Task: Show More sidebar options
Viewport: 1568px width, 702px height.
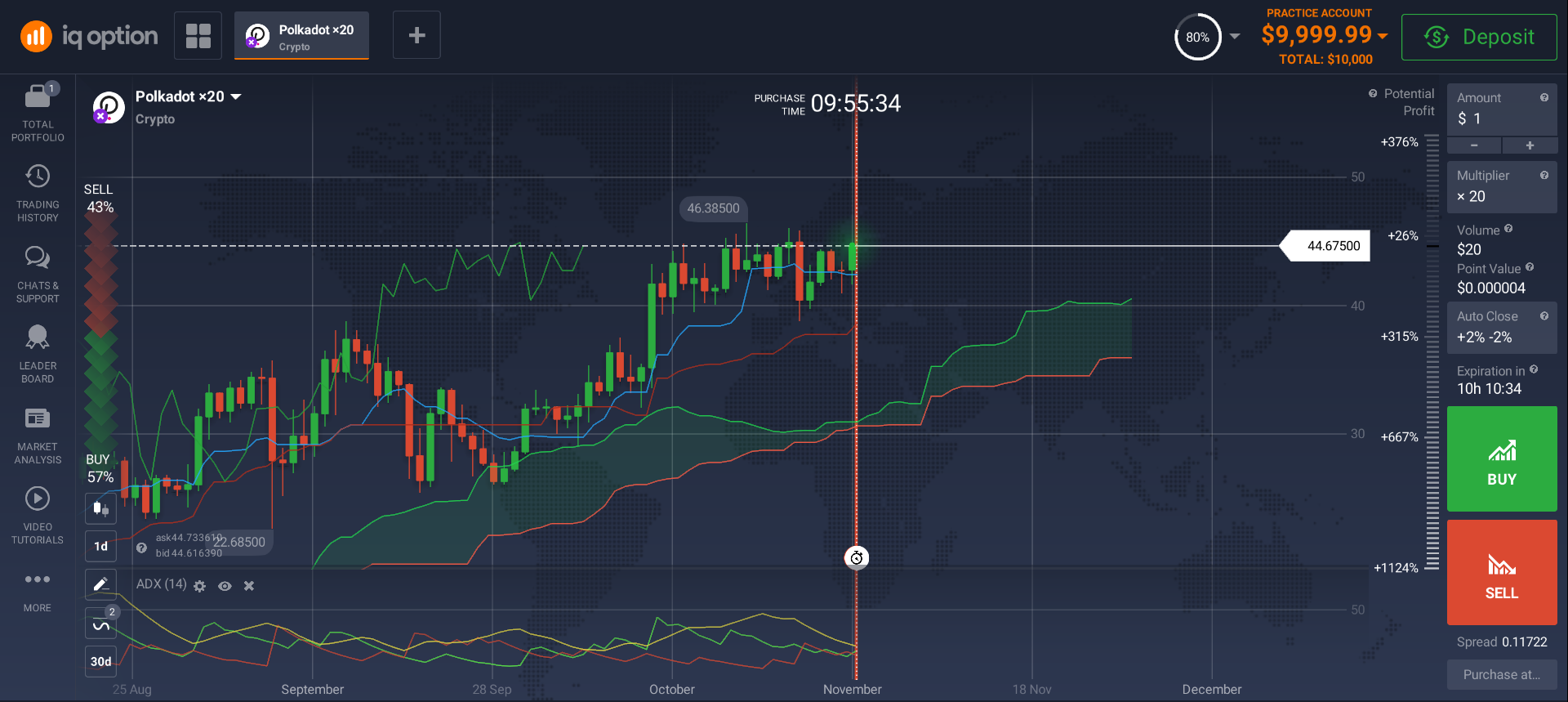Action: [x=38, y=591]
